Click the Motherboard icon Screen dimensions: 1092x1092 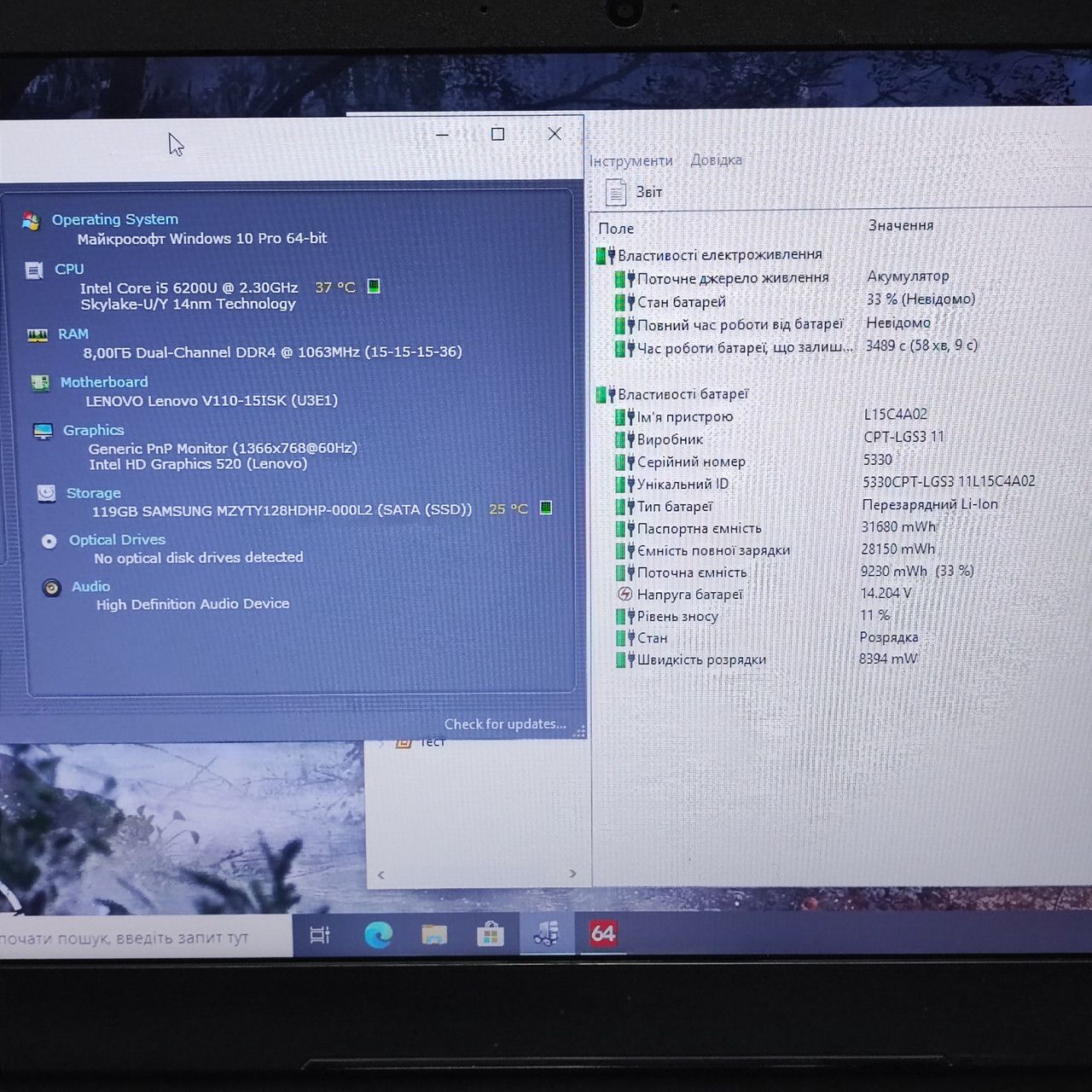39,383
